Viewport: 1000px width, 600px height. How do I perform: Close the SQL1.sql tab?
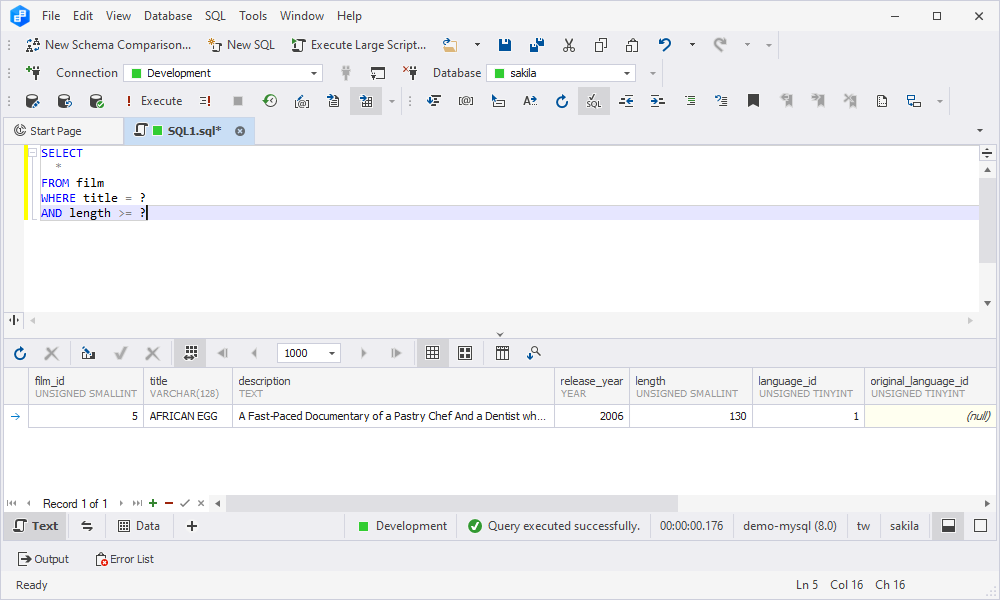[240, 131]
